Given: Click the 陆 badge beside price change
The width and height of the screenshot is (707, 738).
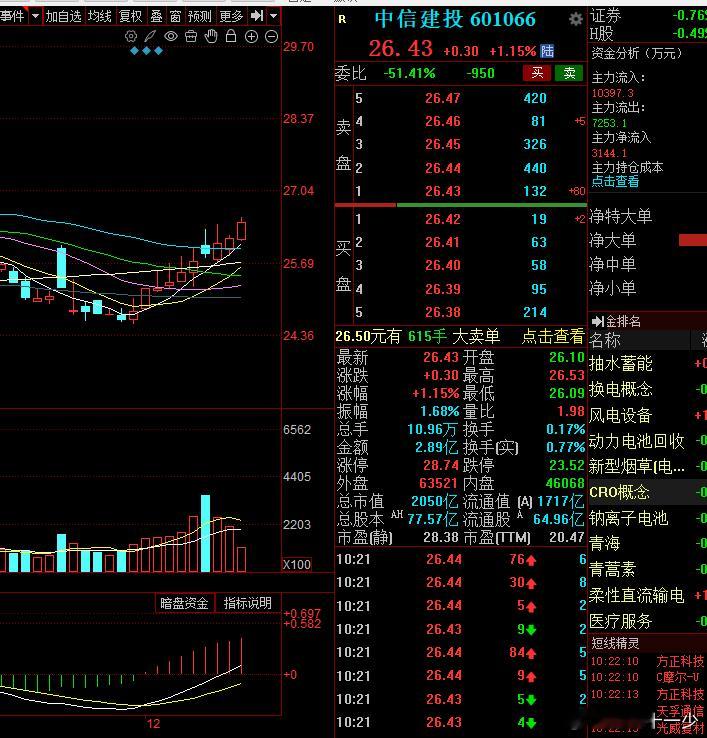Looking at the screenshot, I should click(547, 51).
